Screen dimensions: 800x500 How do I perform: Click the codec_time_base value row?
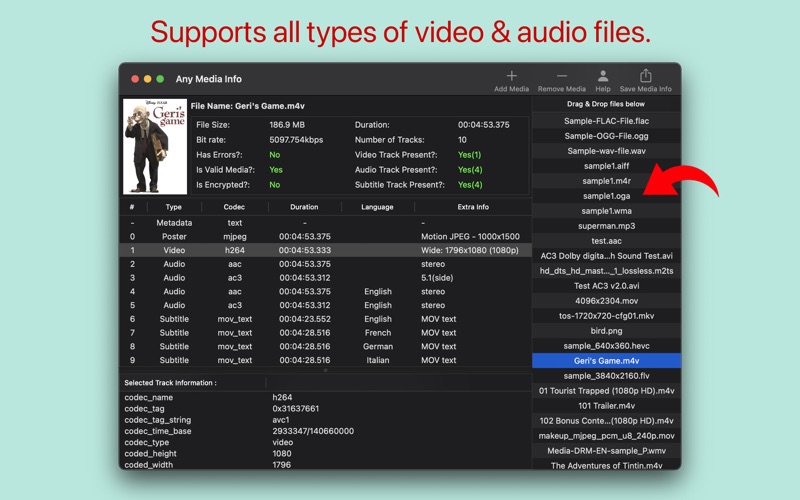(x=326, y=431)
